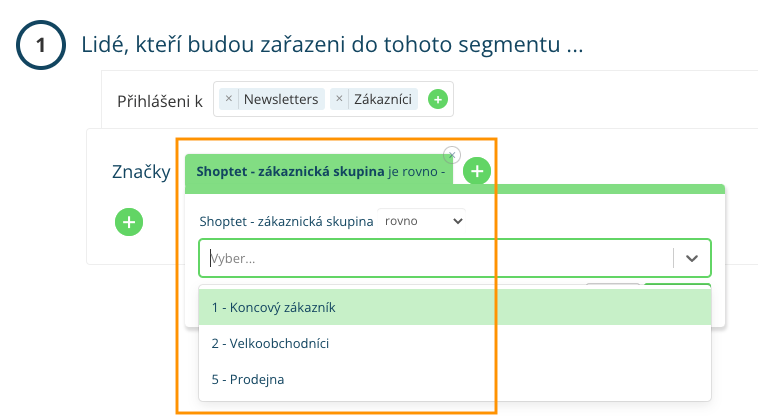Delete the Shoptet condition using the circled x
758x419 pixels.
[x=452, y=155]
